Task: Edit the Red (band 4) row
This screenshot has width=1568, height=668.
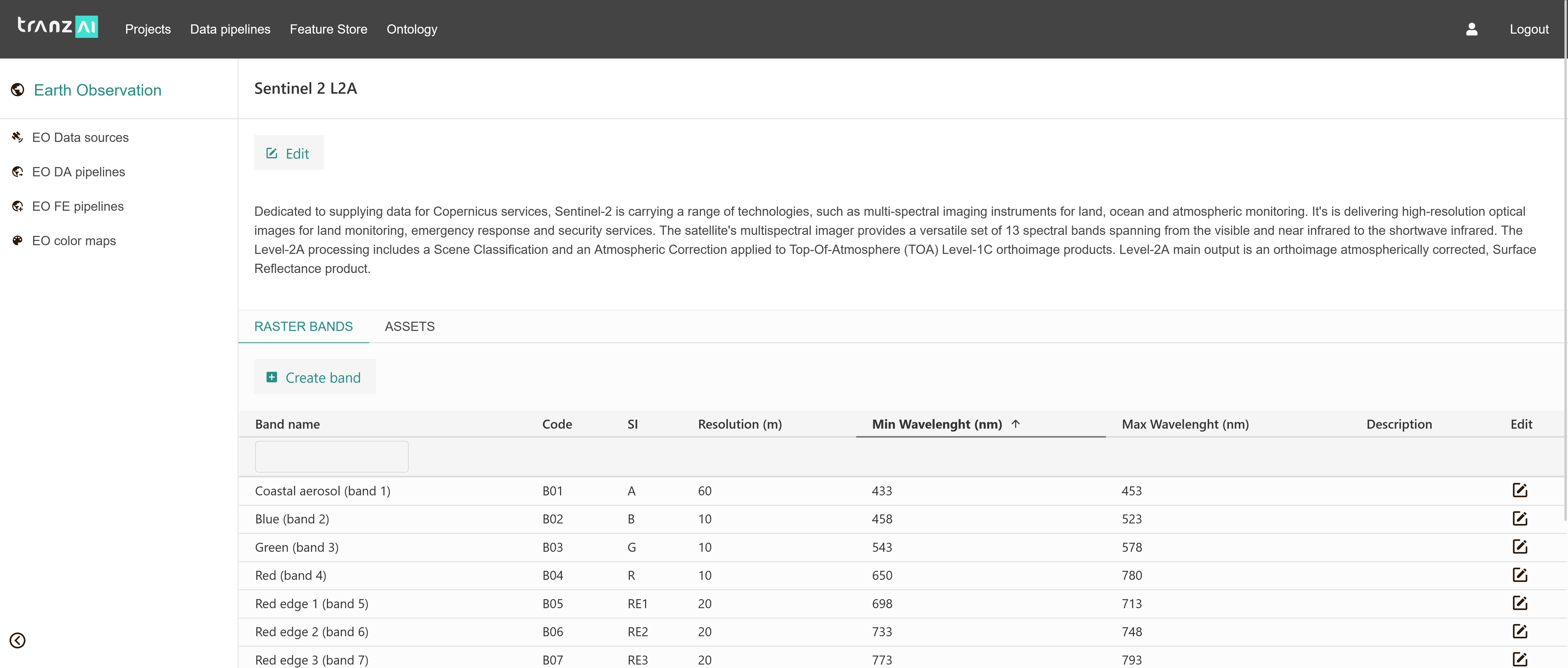Action: pos(1519,574)
